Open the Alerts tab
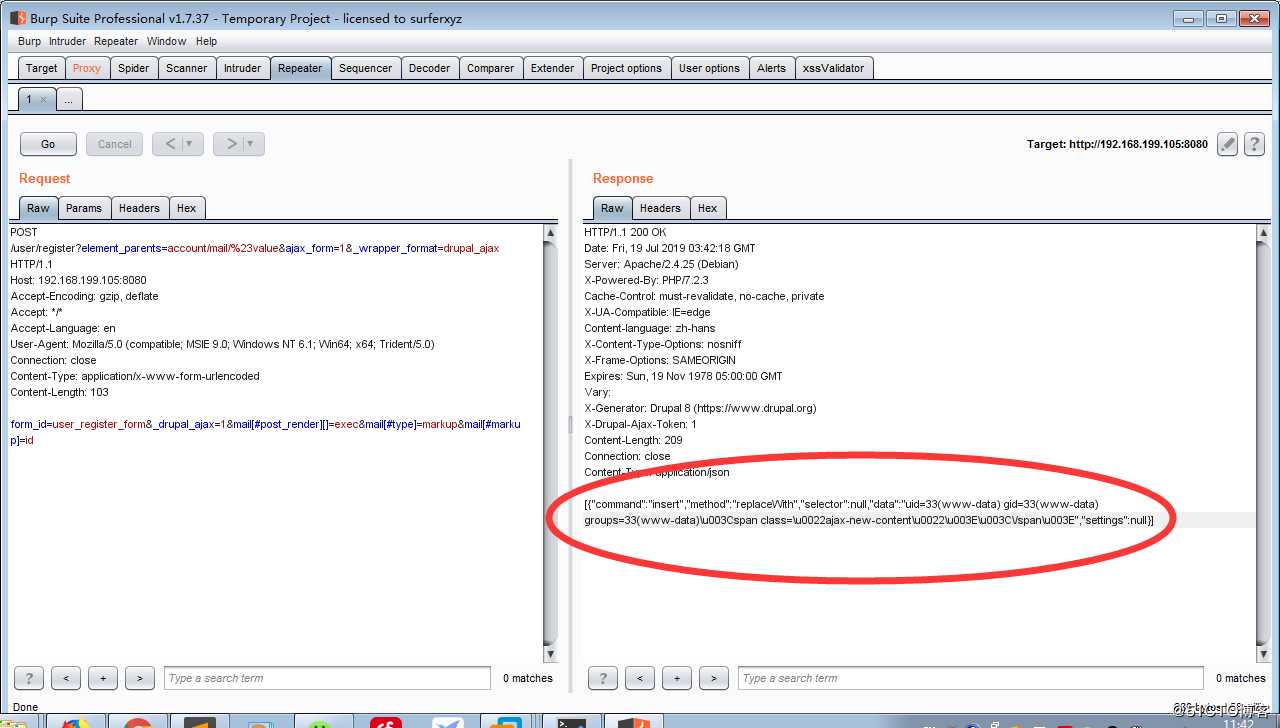The image size is (1280, 728). click(771, 68)
